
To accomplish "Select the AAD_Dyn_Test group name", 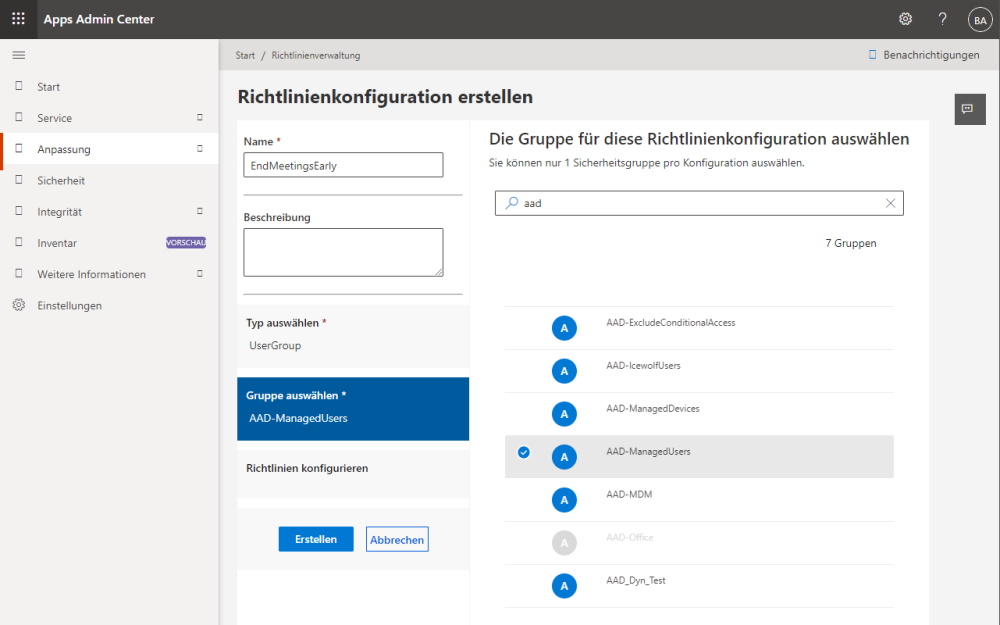I will [x=635, y=580].
